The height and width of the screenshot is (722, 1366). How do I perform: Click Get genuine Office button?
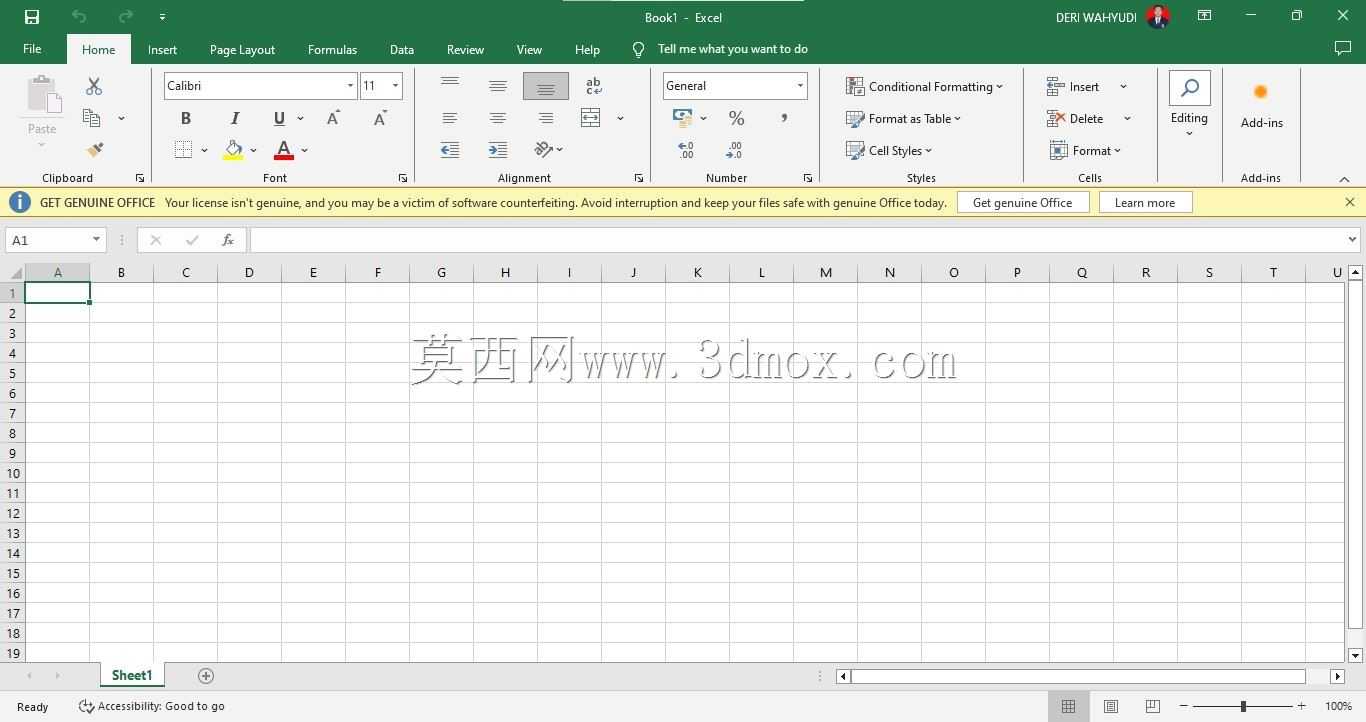tap(1022, 202)
